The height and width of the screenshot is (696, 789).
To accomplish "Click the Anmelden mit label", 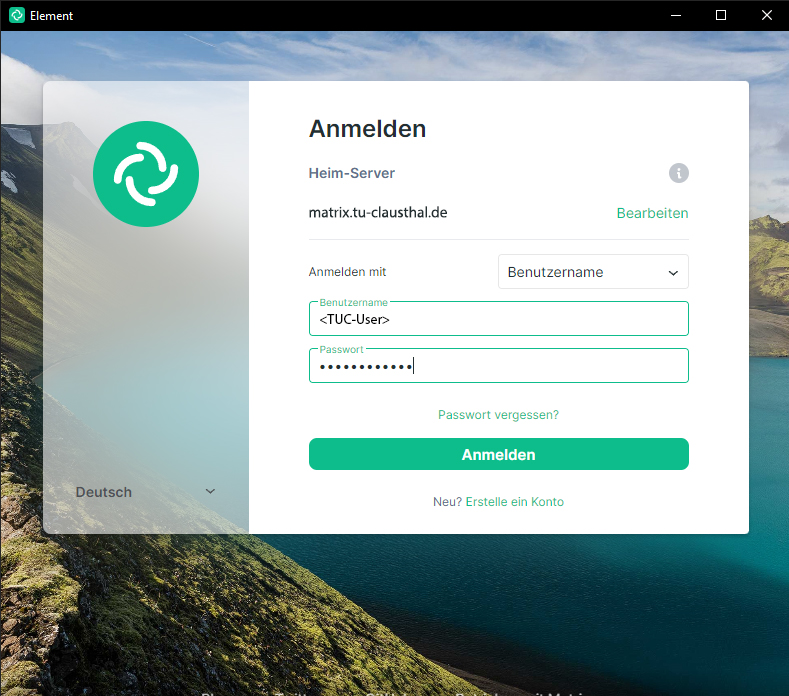I will 347,272.
